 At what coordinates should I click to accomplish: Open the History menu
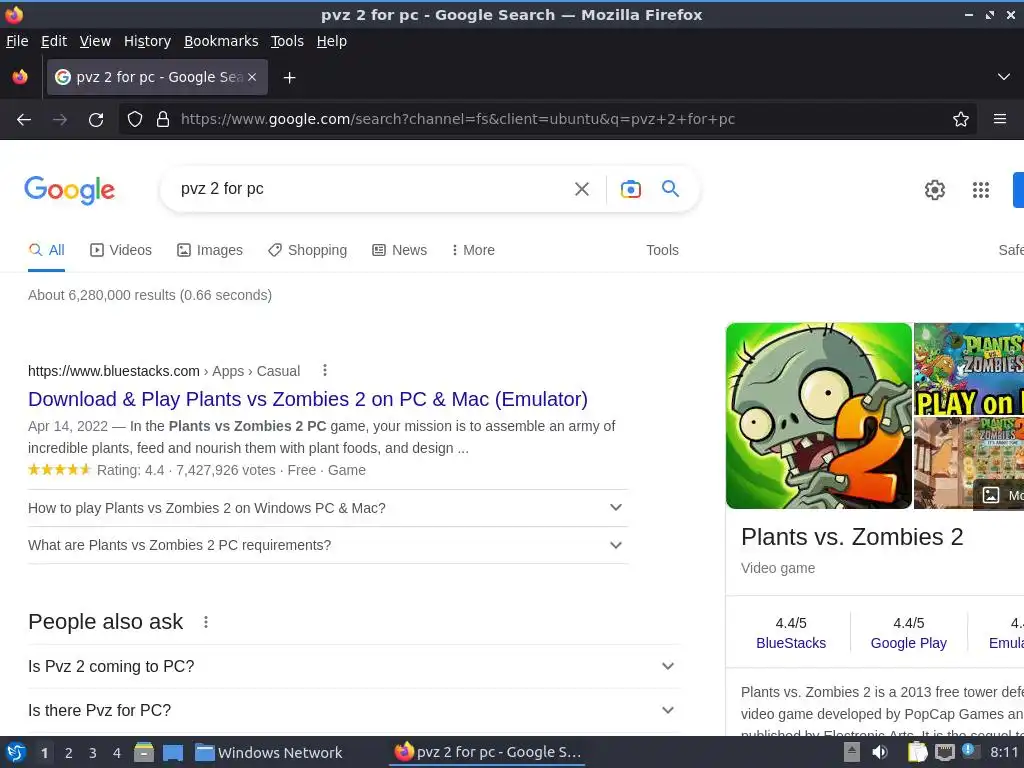coord(148,41)
